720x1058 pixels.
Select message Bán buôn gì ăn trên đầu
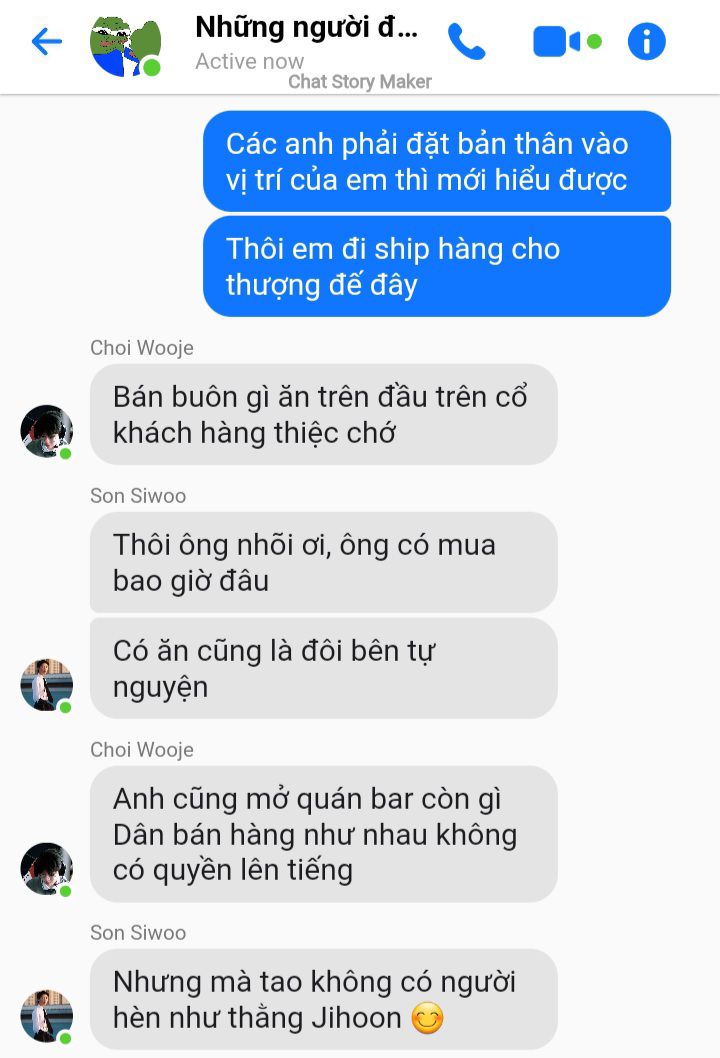pos(324,414)
